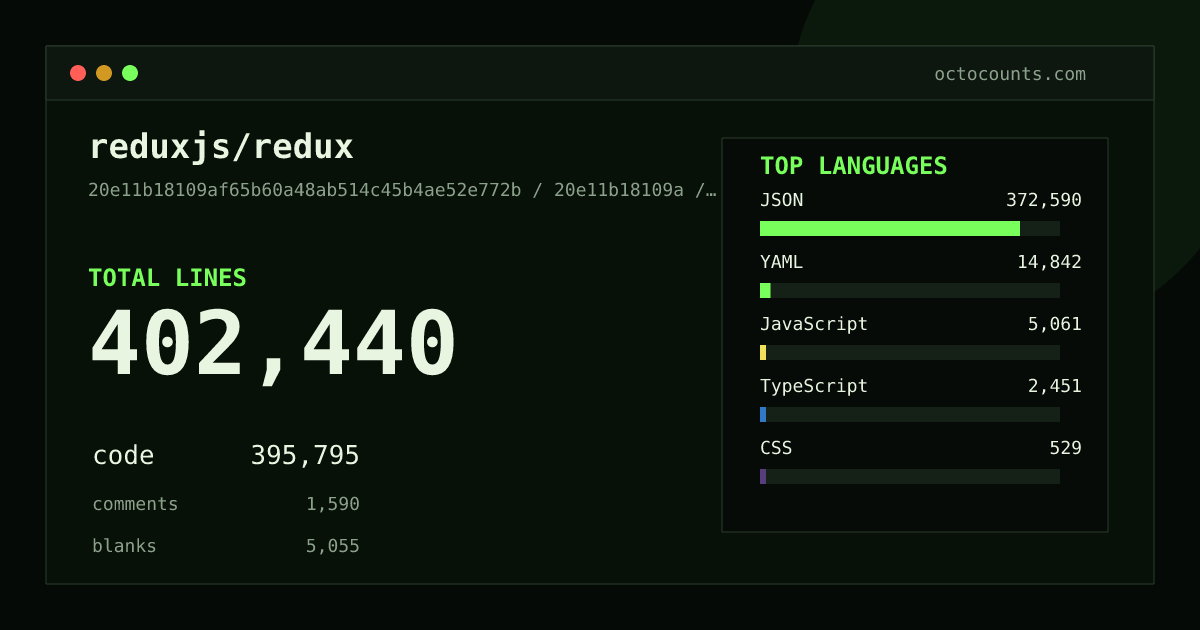Select the total 402,440 figure

pos(273,344)
